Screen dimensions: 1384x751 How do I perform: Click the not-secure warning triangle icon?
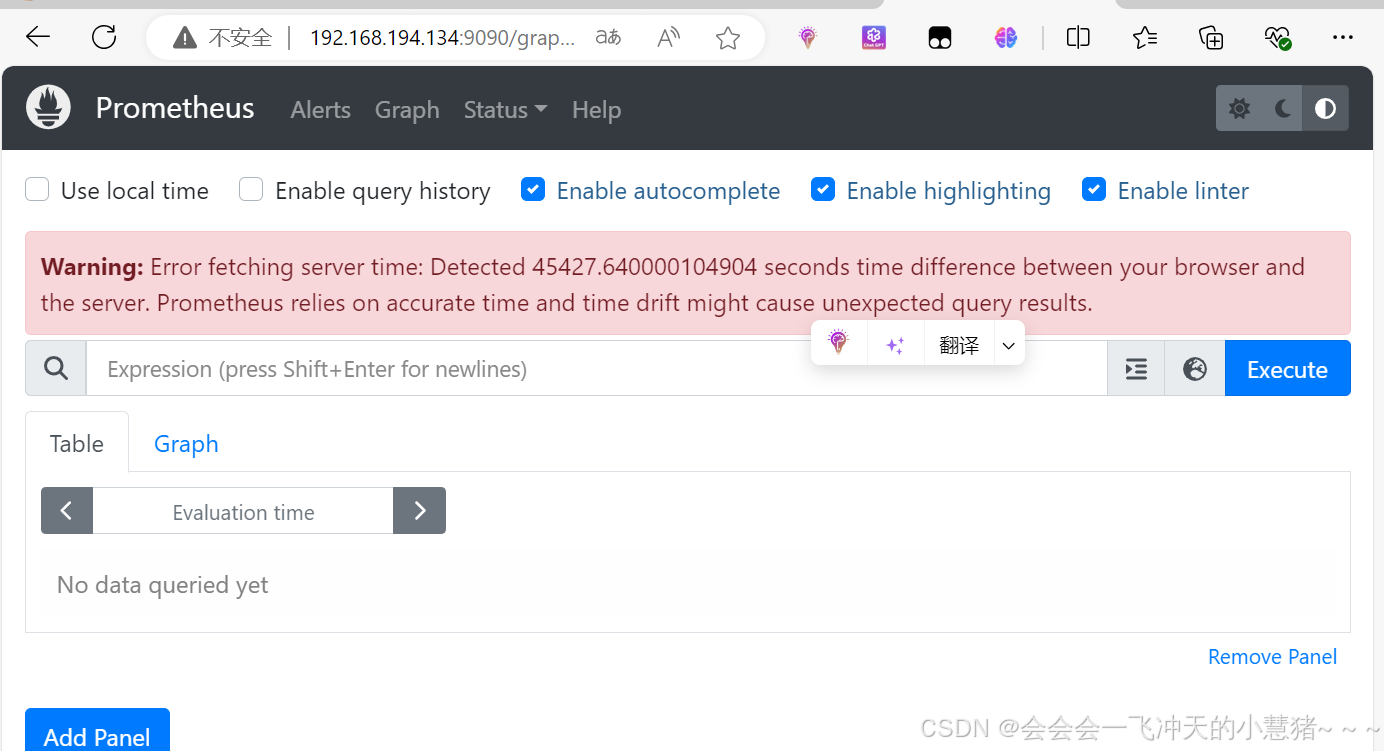184,39
